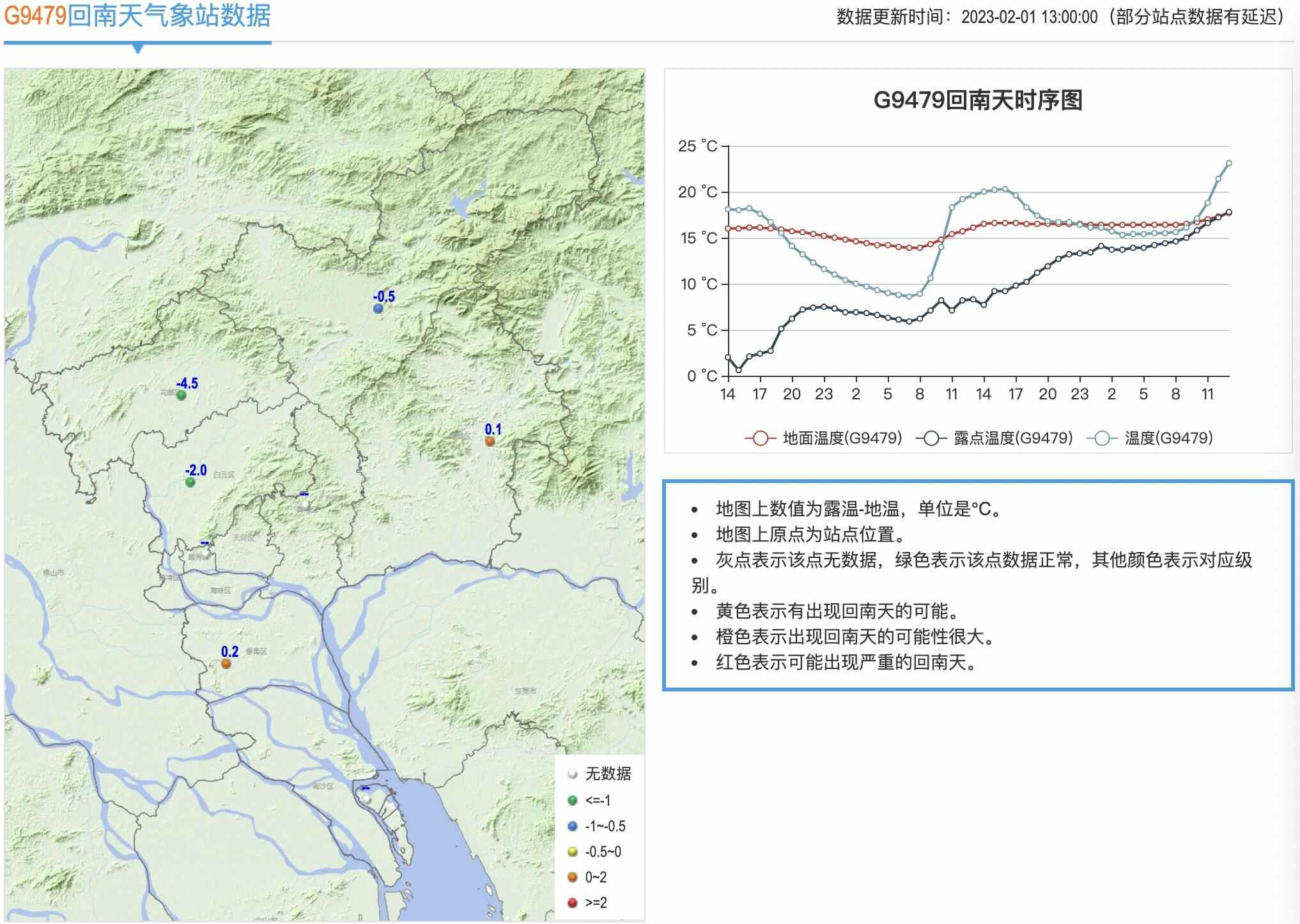Click the yellow -0.5~0 legend swatch

tap(573, 852)
